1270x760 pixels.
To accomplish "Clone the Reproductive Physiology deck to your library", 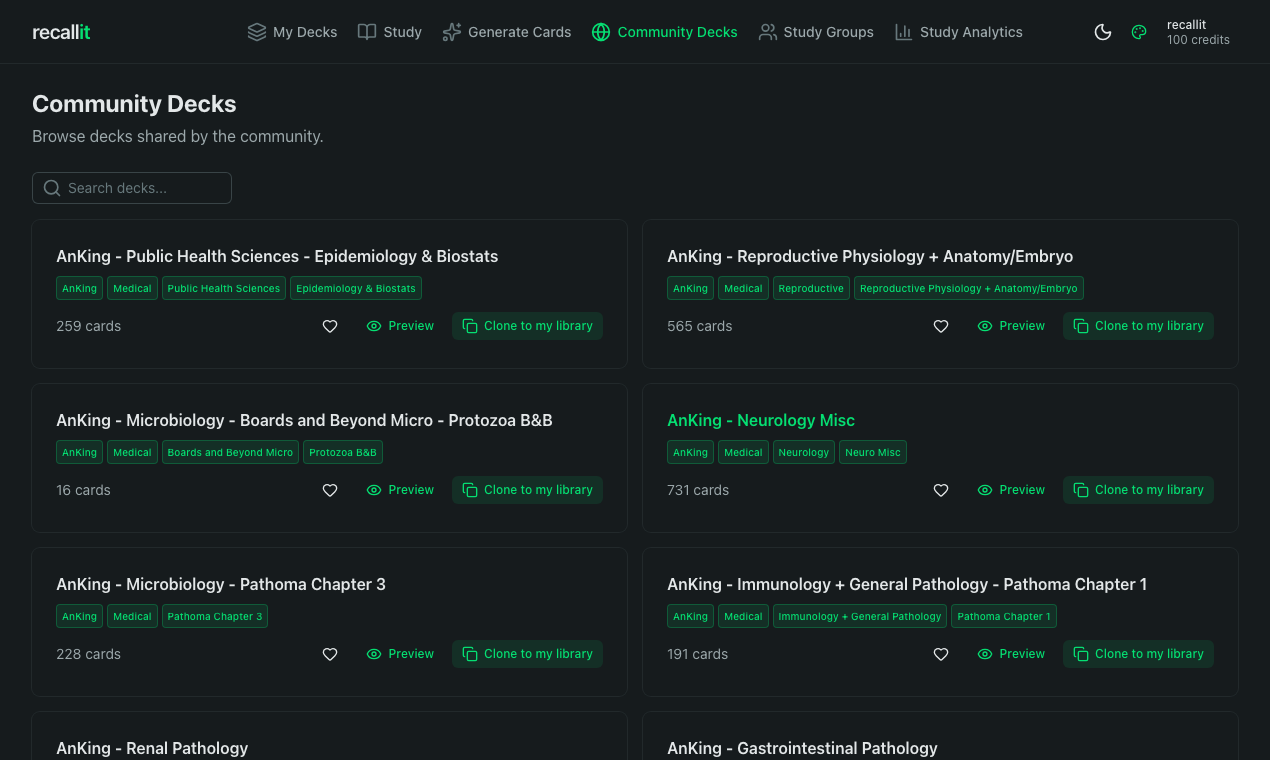I will pos(1138,325).
